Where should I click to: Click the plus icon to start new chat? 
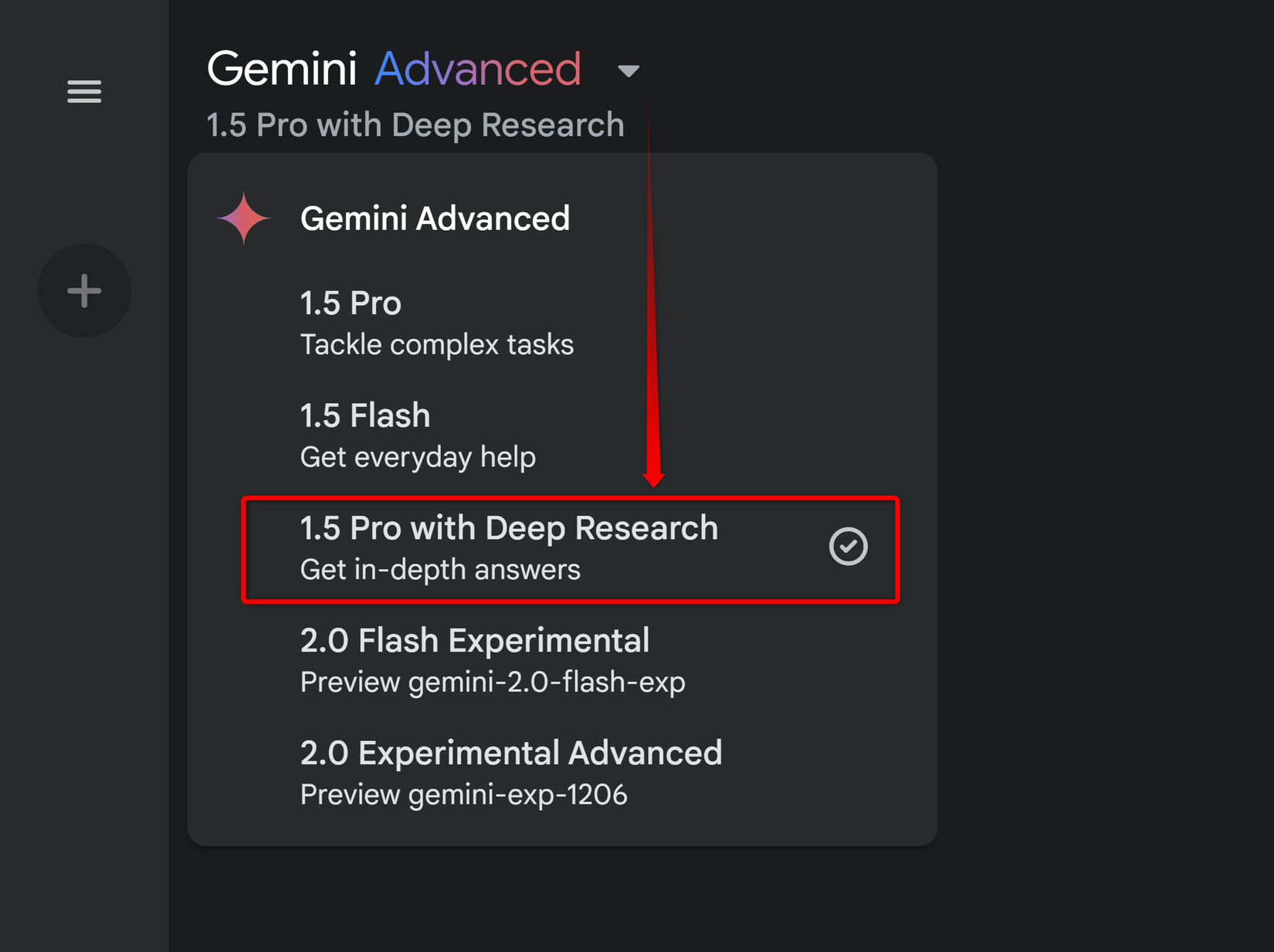[x=83, y=290]
